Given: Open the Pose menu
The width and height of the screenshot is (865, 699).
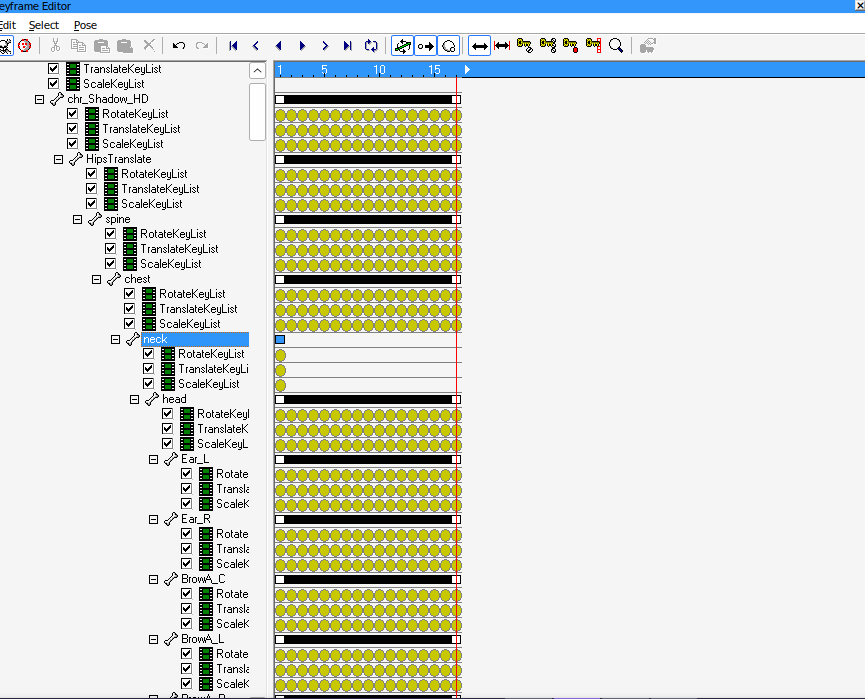Looking at the screenshot, I should [x=85, y=25].
